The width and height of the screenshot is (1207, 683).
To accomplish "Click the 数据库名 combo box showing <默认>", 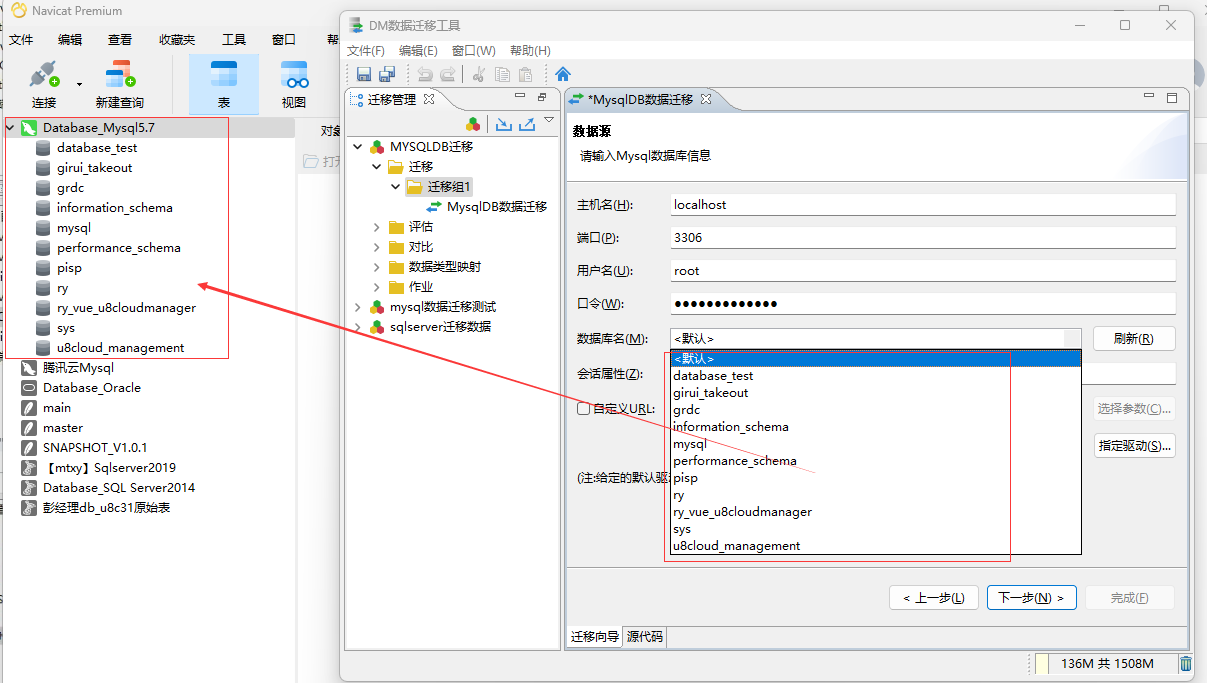I will point(875,338).
